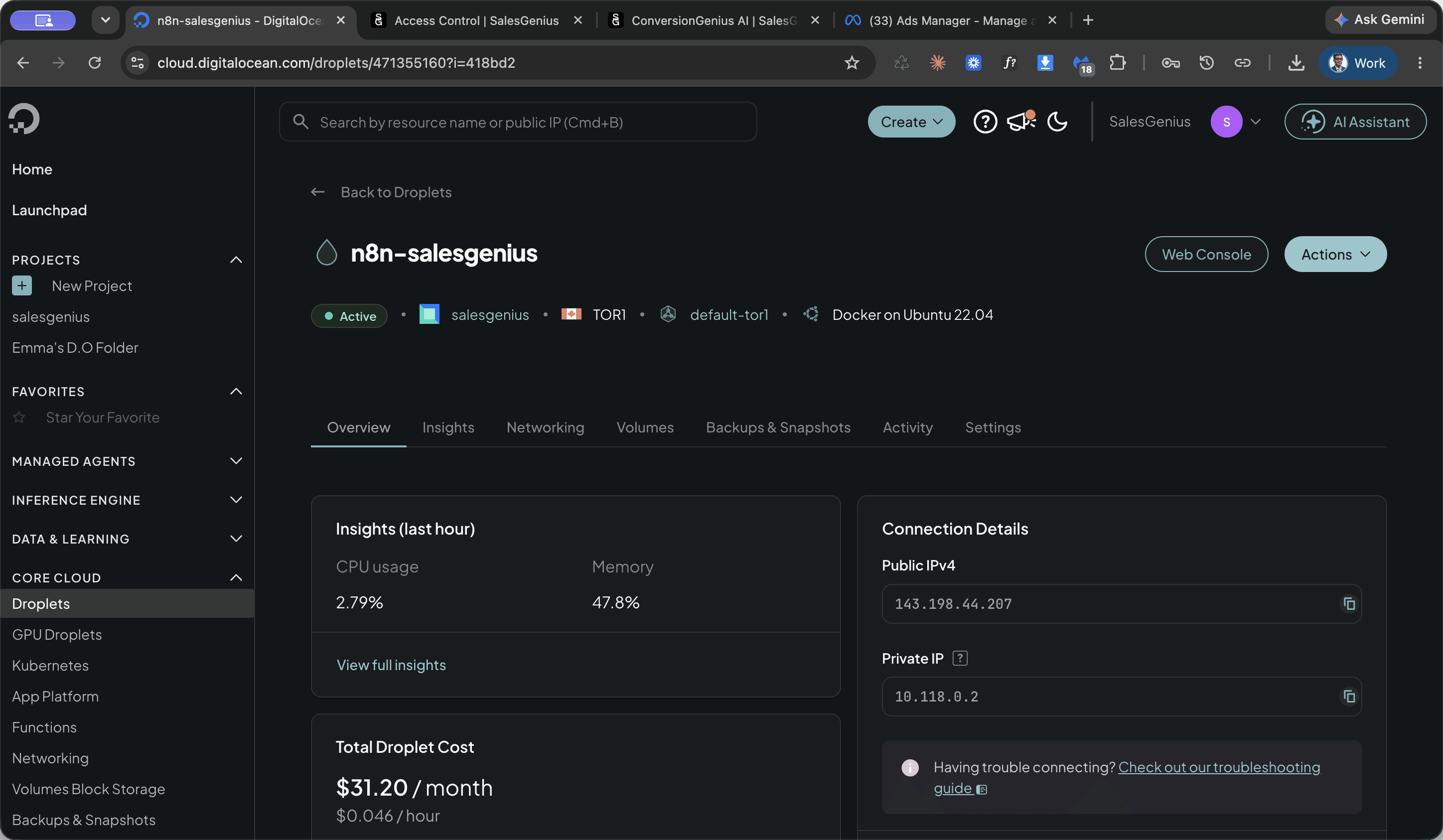Screen dimensions: 1443x840
Task: Expand the Inference Engine section
Action: (236, 500)
